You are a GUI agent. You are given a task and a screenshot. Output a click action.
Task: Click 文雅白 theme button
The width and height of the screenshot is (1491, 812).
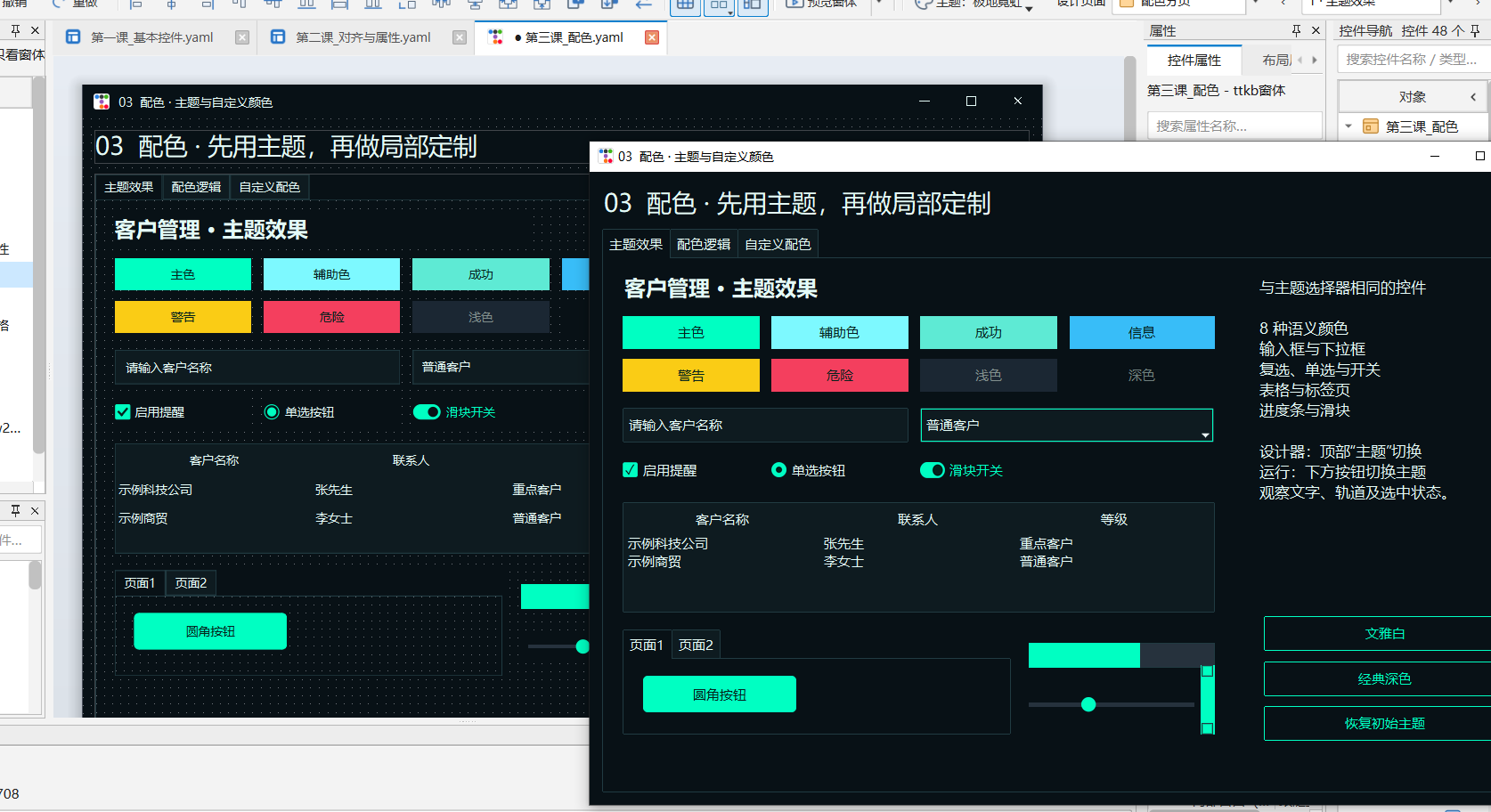pos(1377,633)
